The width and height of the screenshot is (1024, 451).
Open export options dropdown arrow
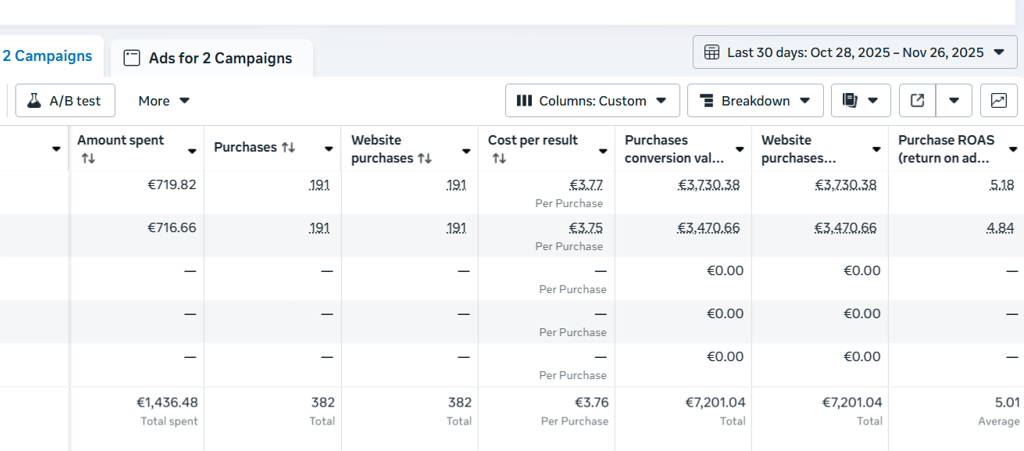point(954,100)
